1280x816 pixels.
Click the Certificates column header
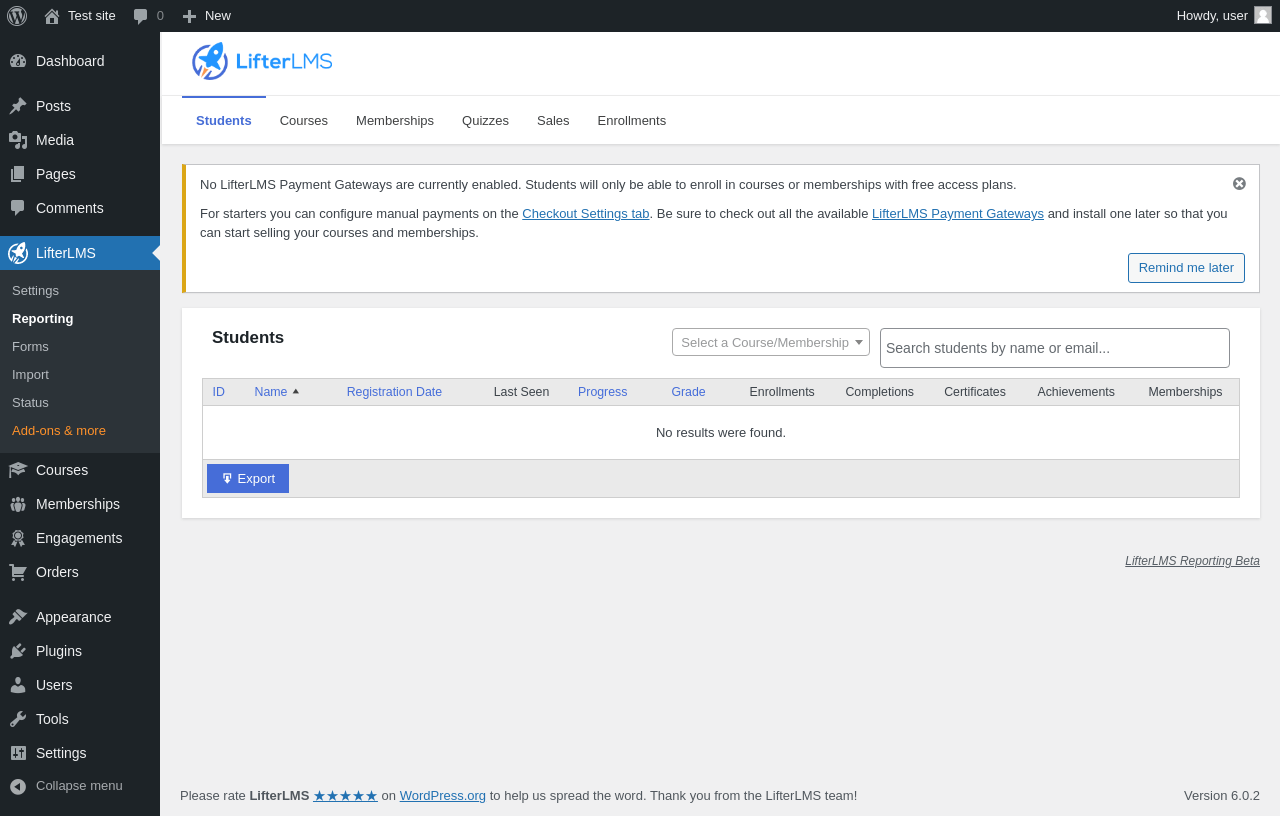[975, 392]
